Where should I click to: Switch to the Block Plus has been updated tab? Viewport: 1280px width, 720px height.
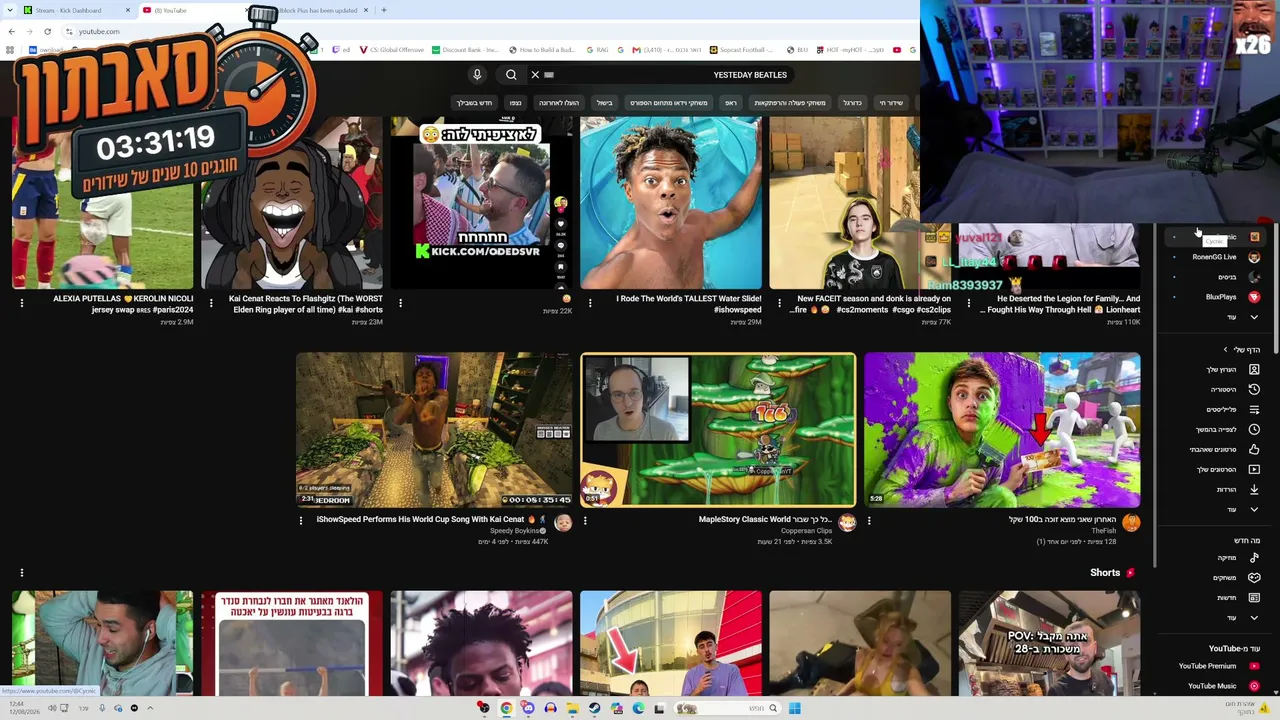click(x=318, y=10)
